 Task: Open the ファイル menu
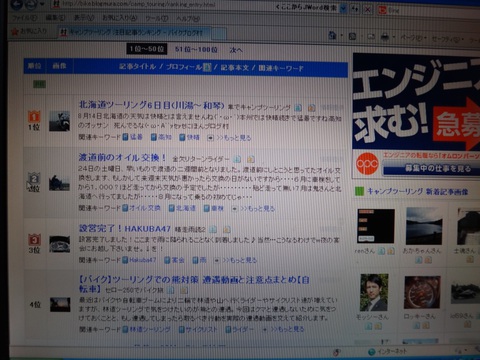(x=24, y=18)
